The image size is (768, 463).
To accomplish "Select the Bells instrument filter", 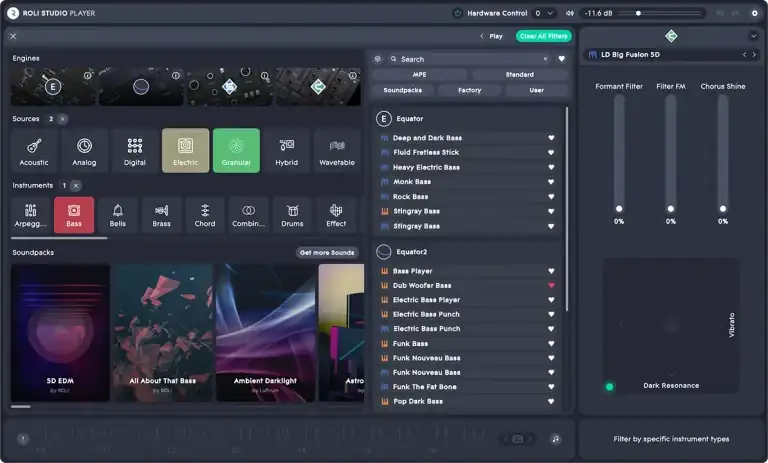I will point(118,215).
